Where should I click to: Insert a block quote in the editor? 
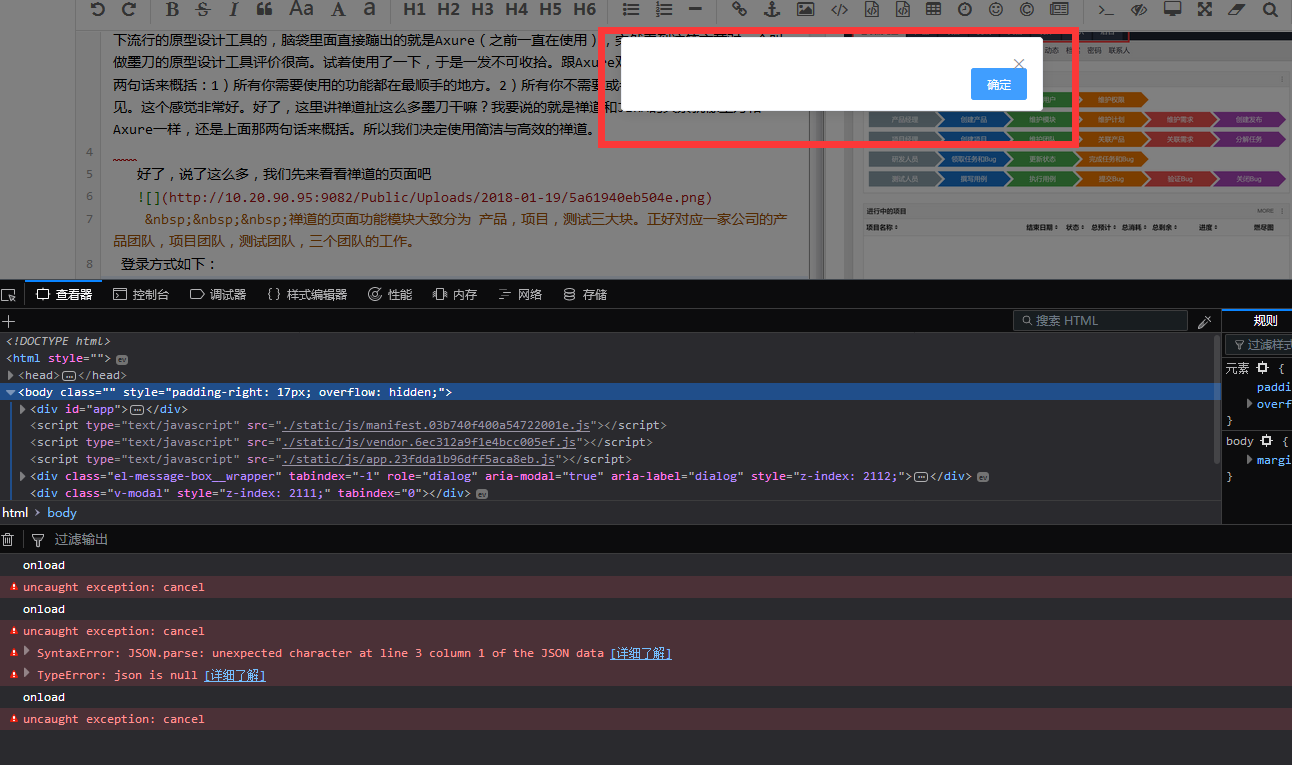(264, 10)
